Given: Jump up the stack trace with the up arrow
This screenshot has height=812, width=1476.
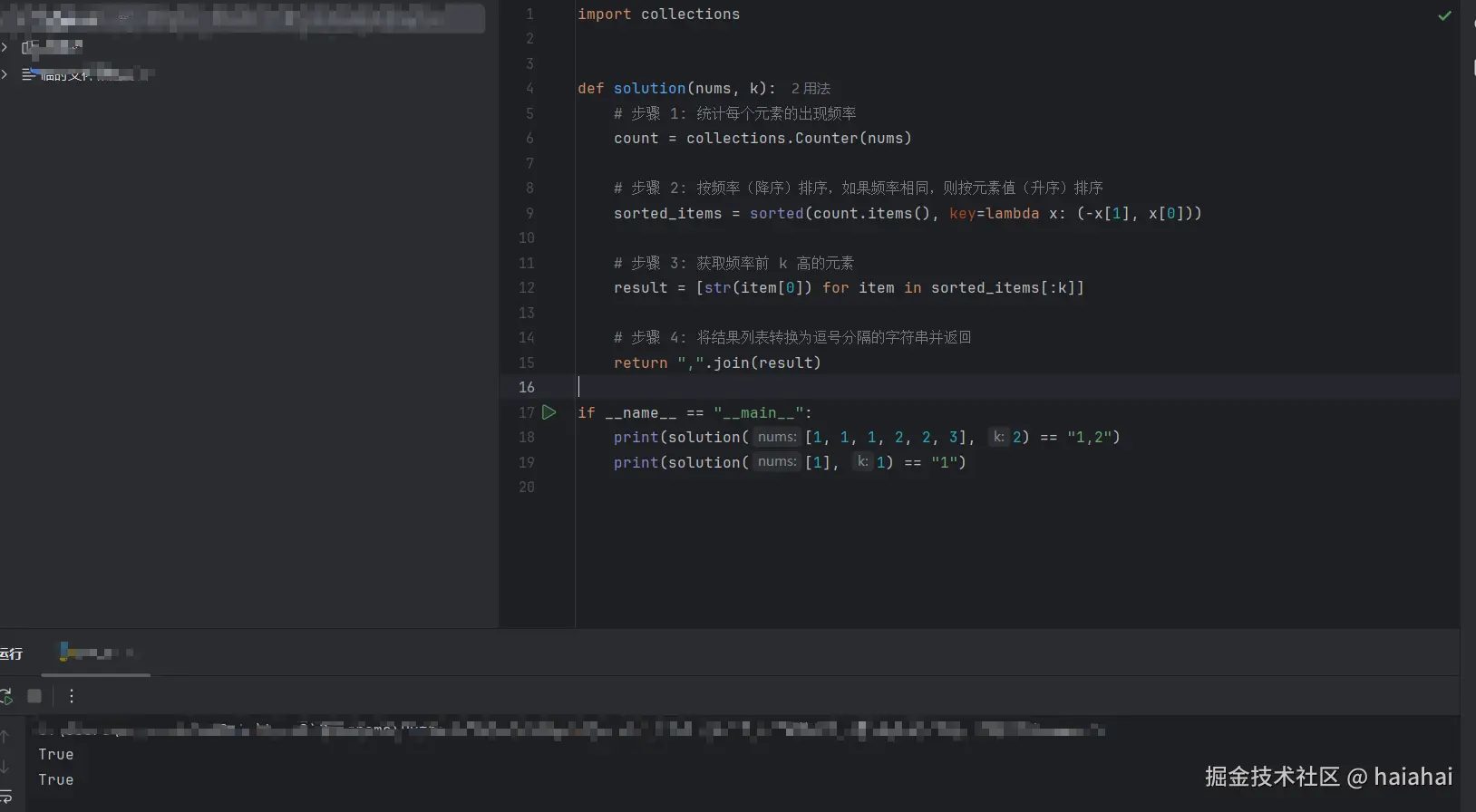Looking at the screenshot, I should tap(5, 736).
